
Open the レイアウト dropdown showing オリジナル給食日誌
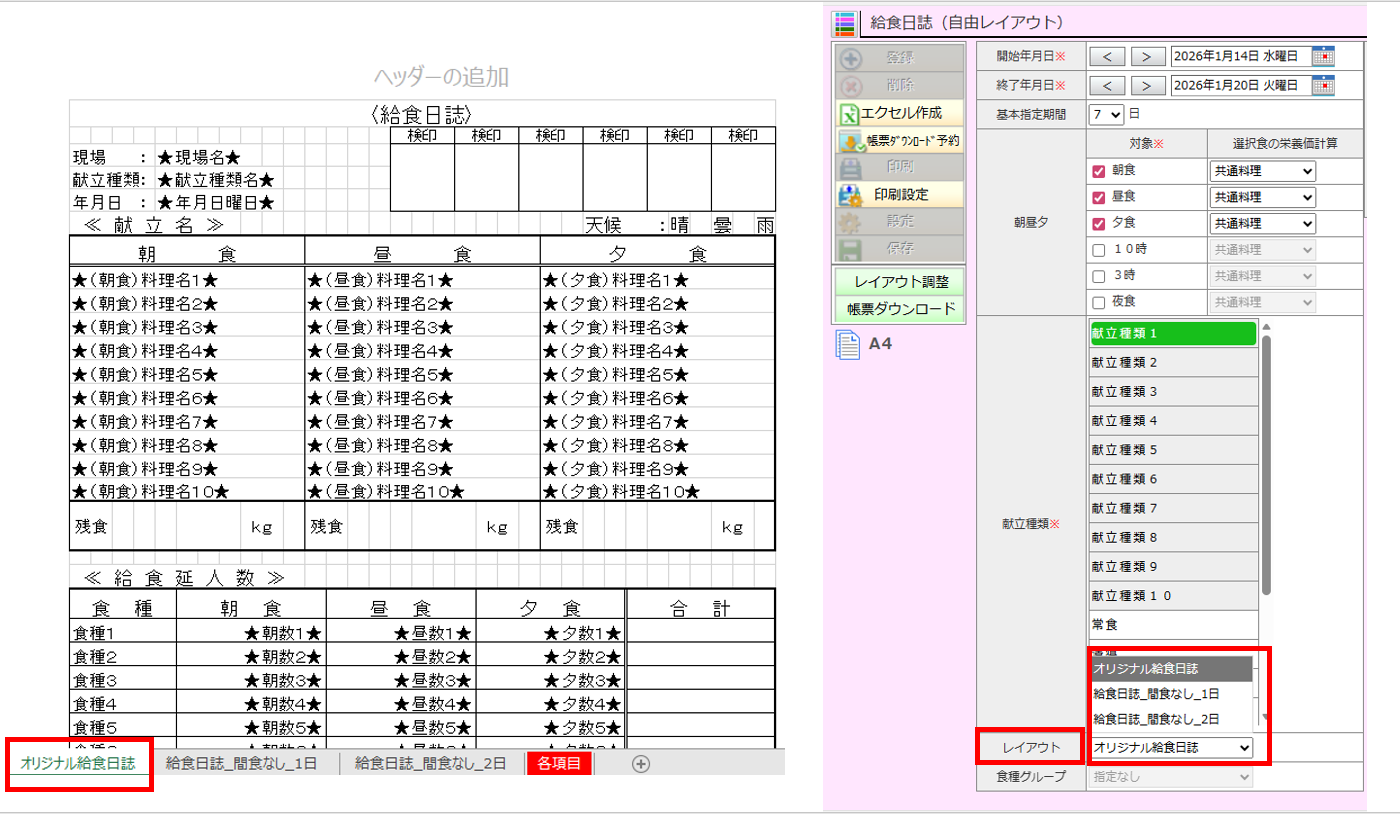coord(1171,748)
